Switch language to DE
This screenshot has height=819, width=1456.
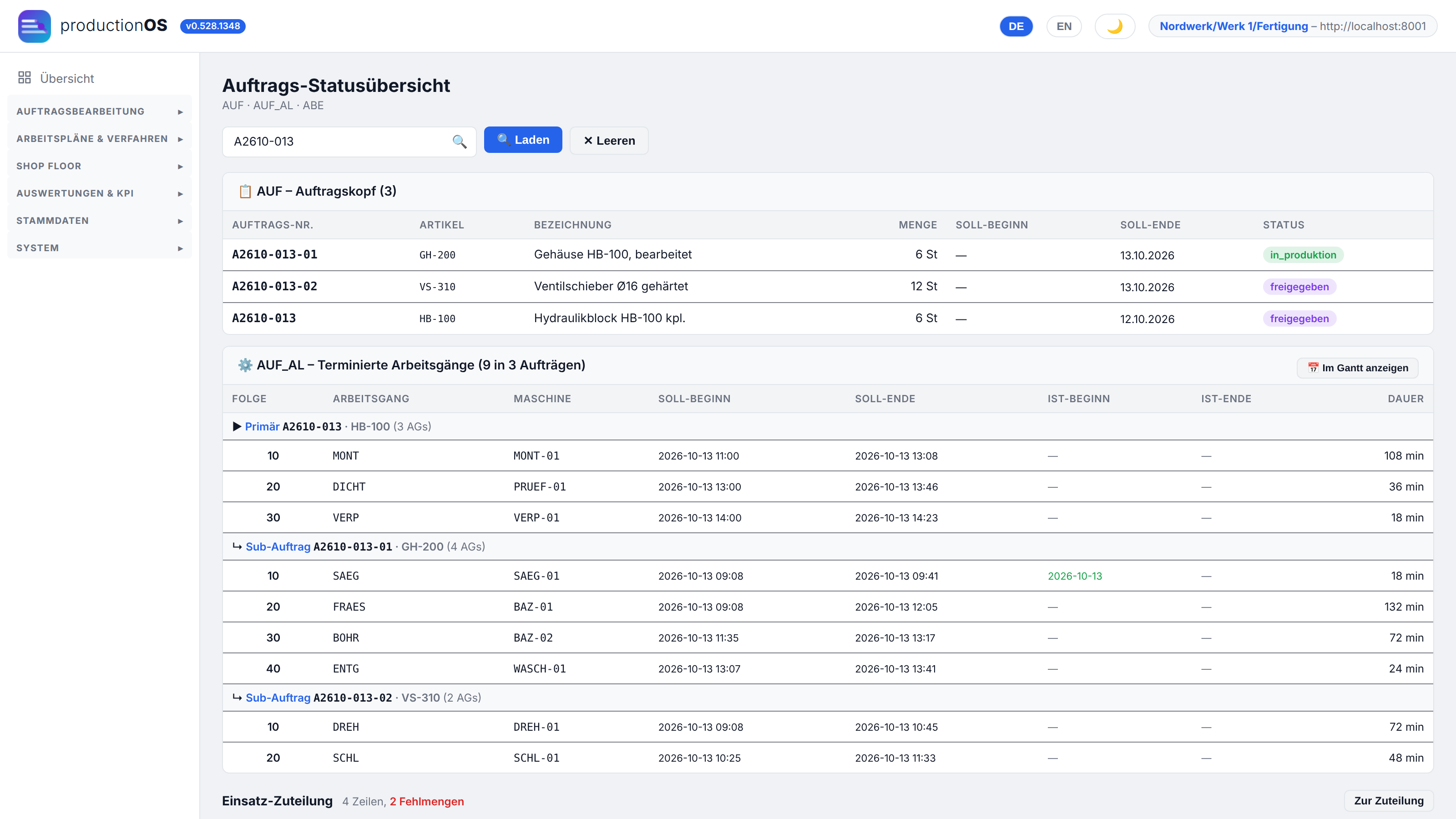click(1016, 26)
